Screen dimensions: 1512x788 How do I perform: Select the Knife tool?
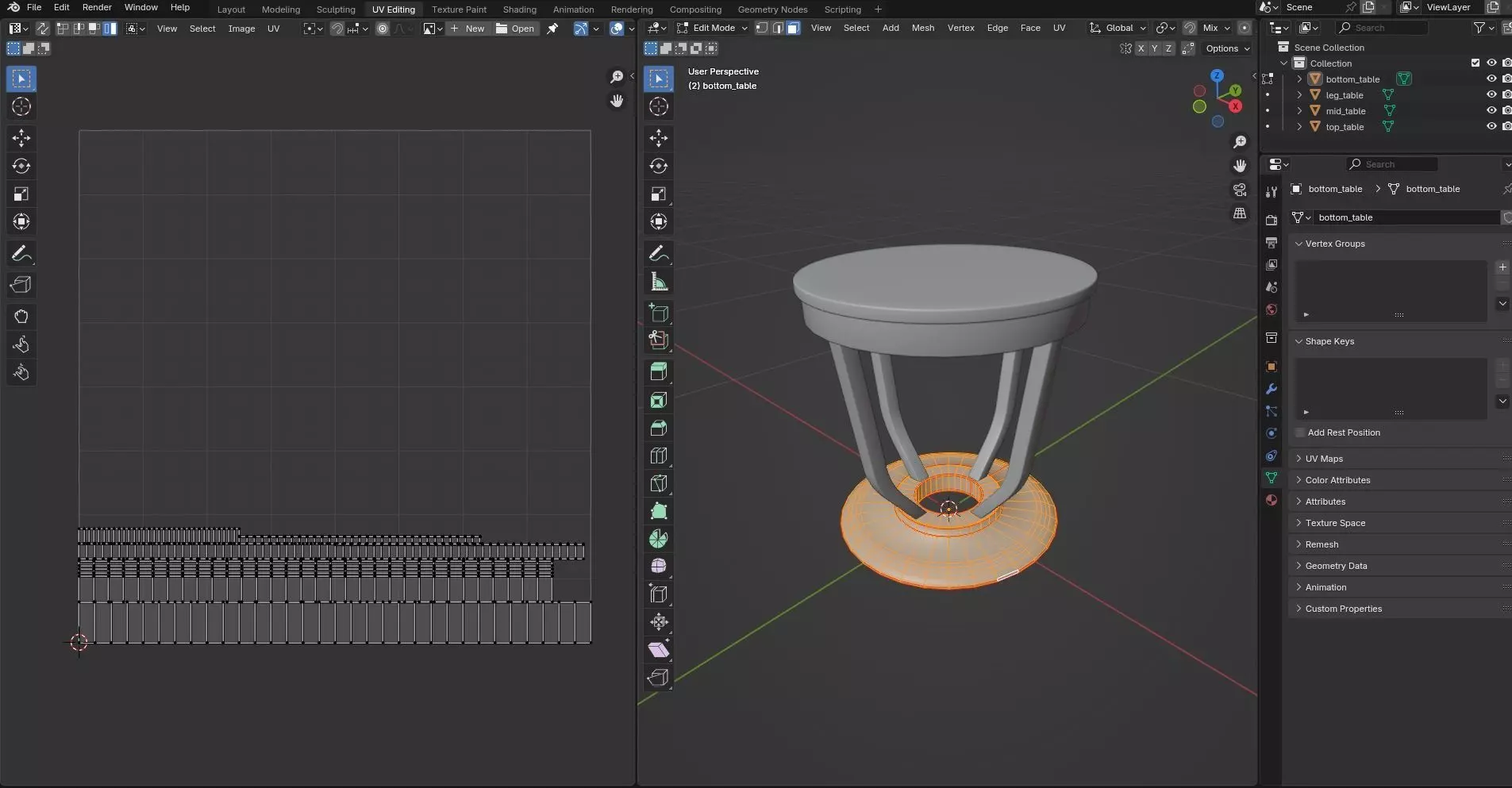pyautogui.click(x=659, y=483)
